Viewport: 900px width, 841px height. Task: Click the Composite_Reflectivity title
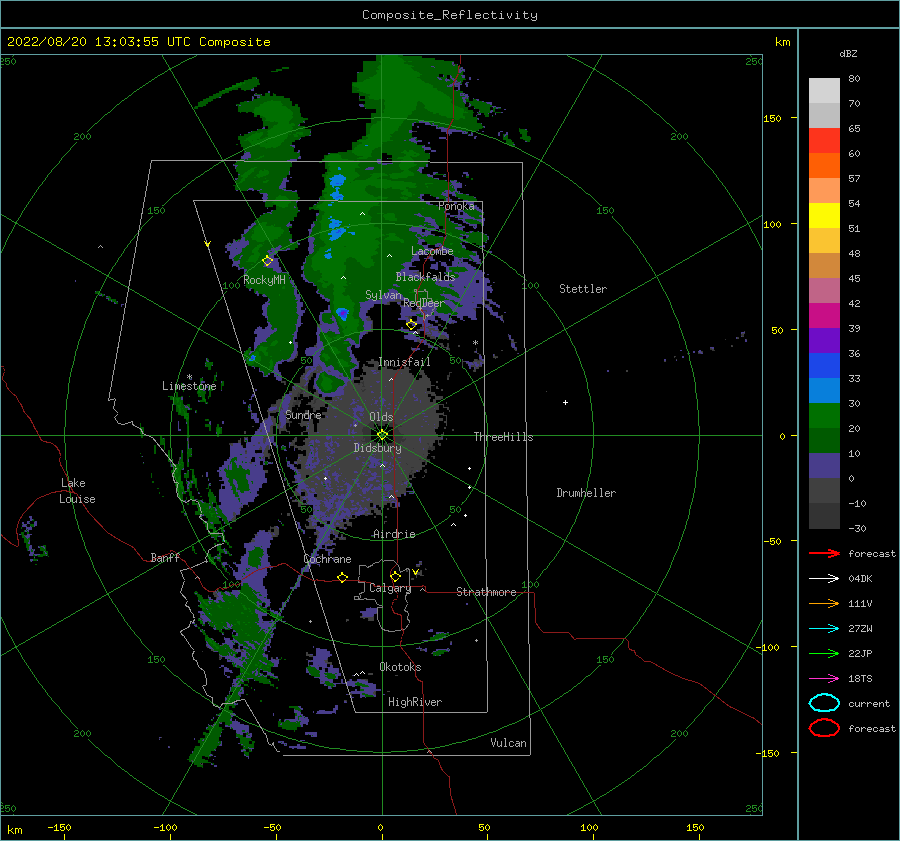450,15
